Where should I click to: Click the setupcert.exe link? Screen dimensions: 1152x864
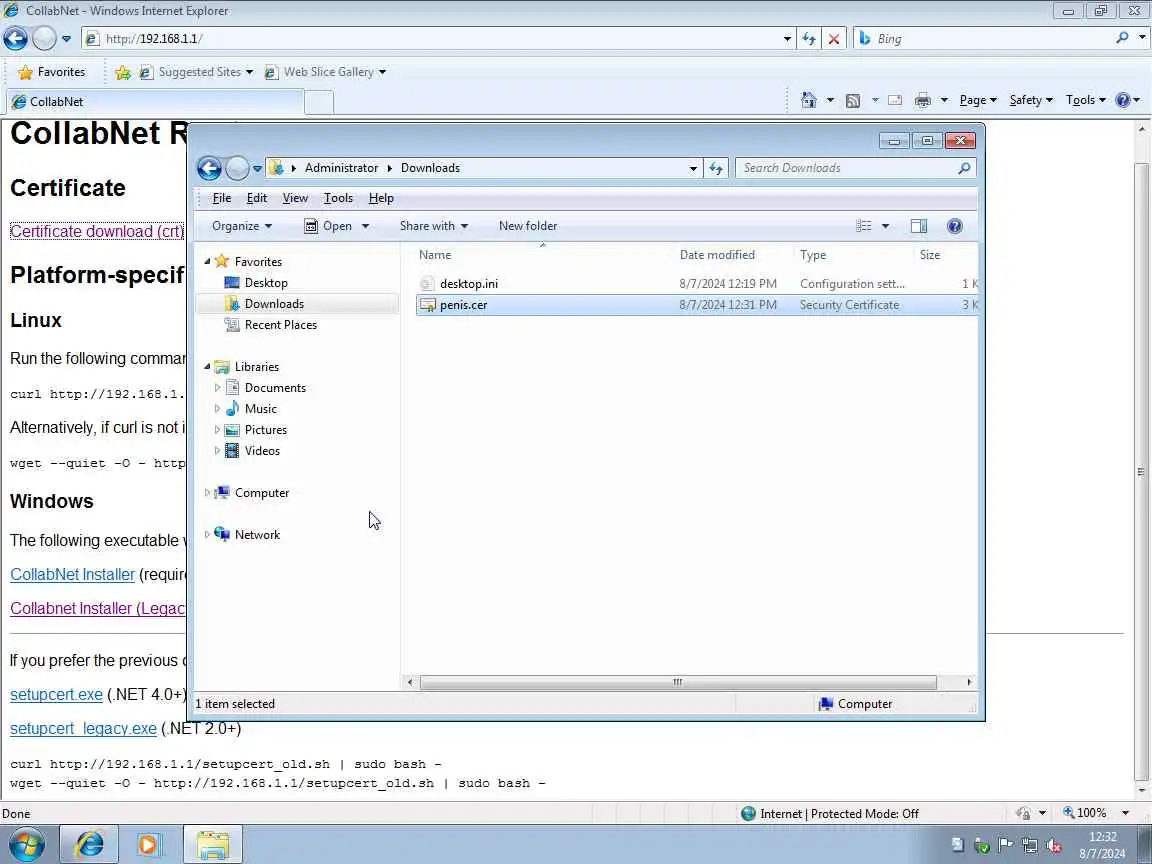click(x=57, y=694)
